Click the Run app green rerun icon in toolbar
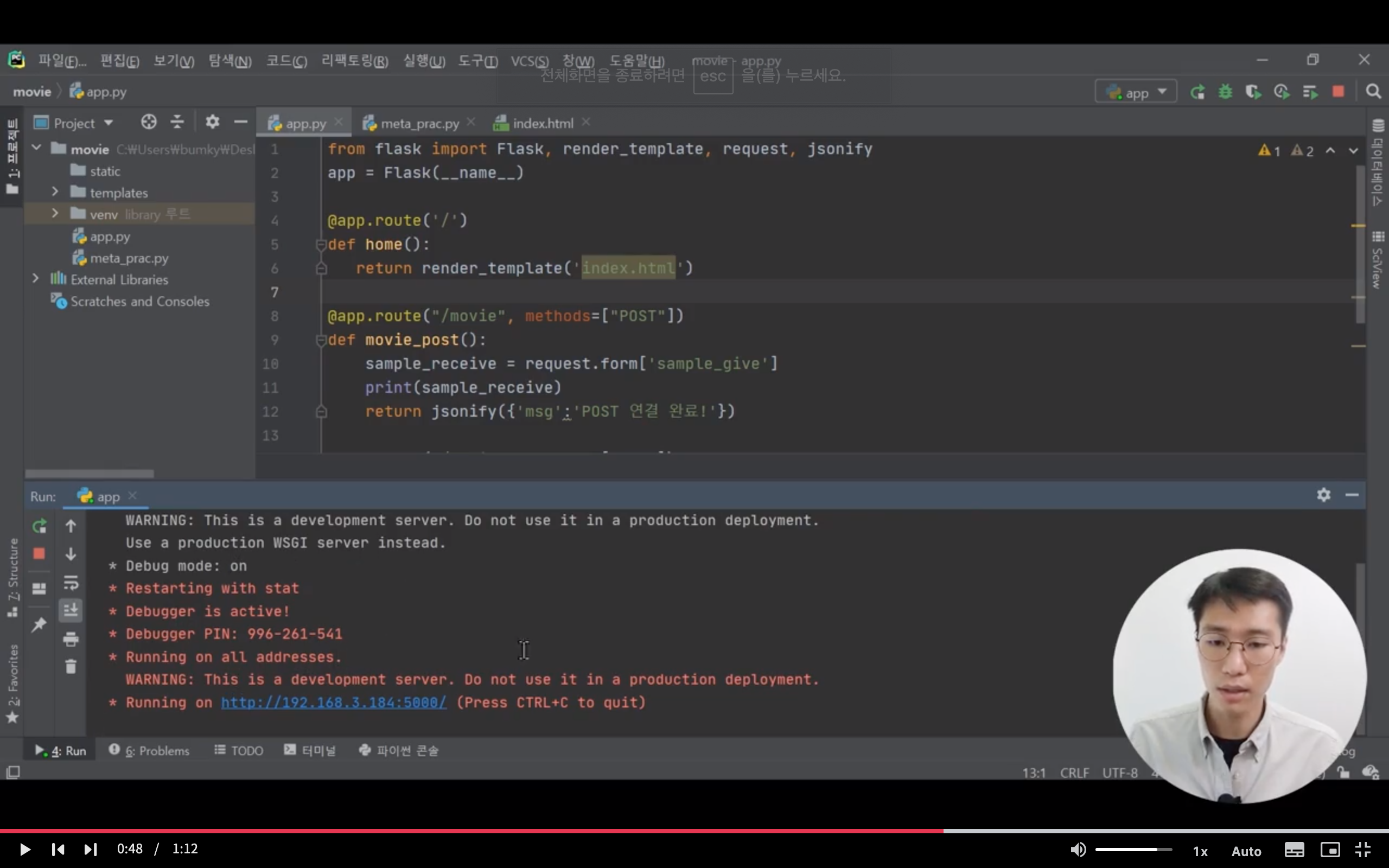This screenshot has height=868, width=1389. point(1197,92)
